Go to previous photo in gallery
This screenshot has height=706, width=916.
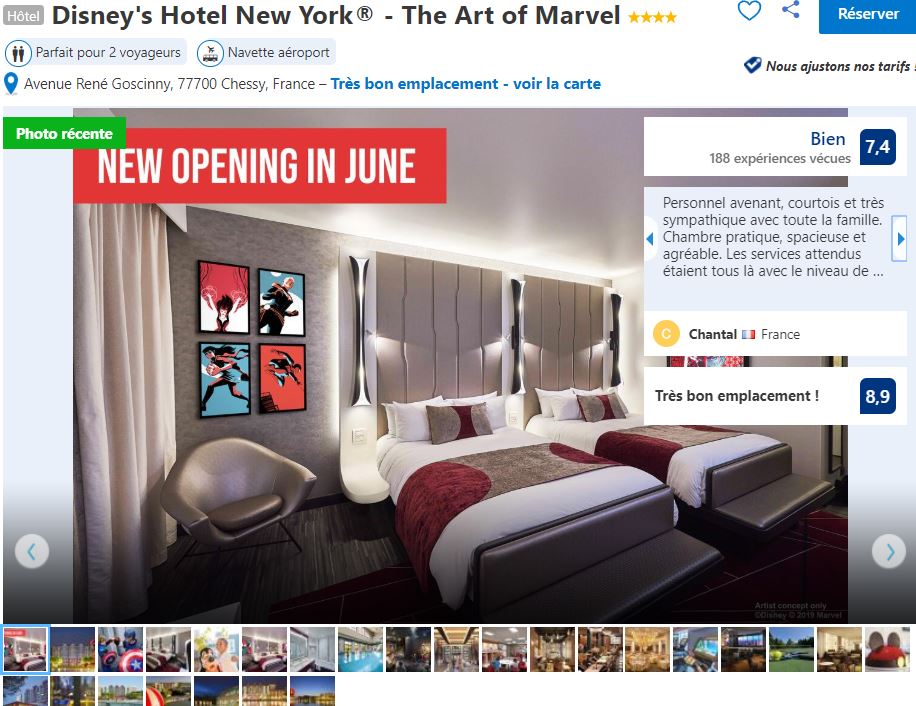[32, 551]
